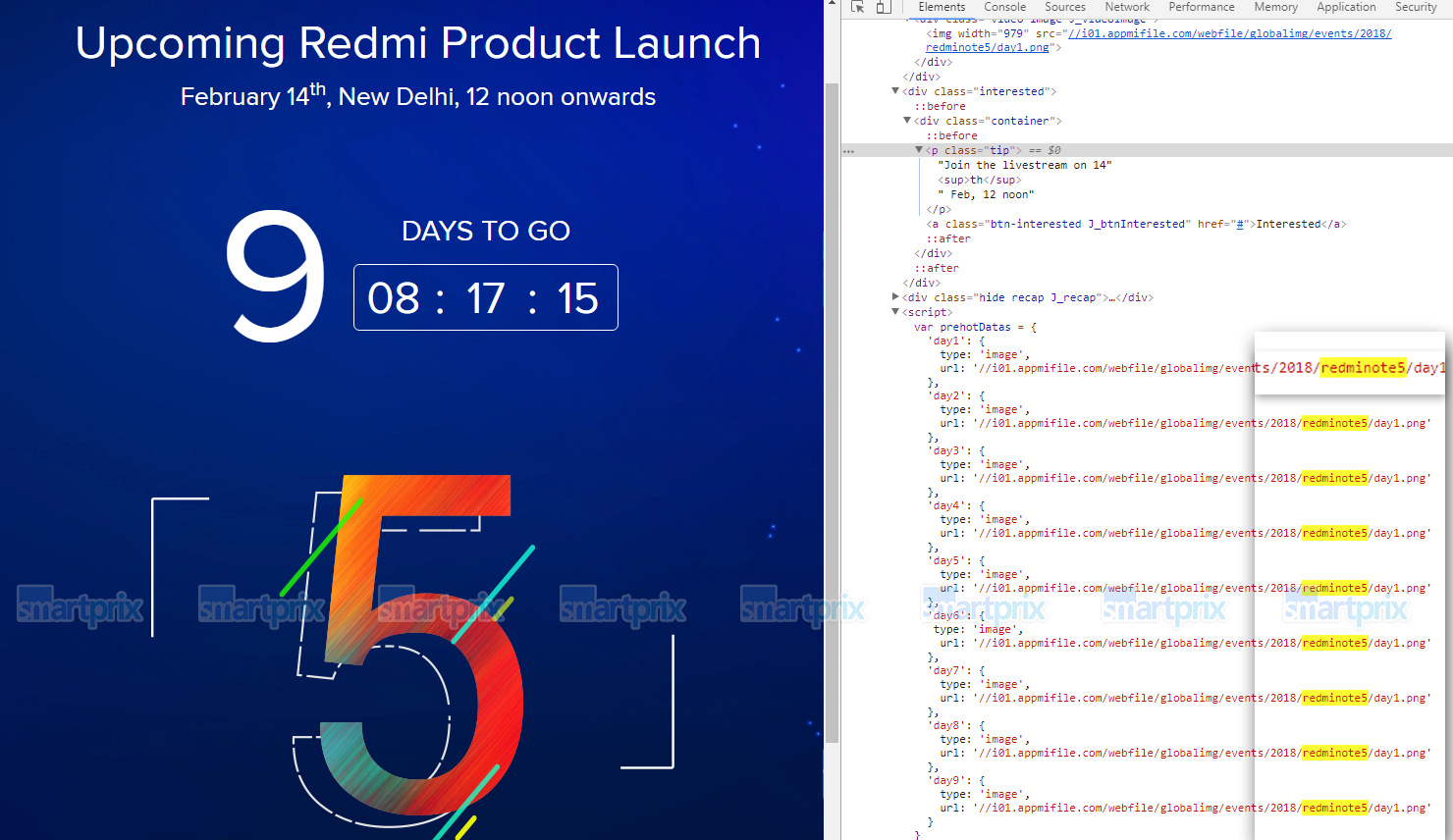Click the 'day8': { line in script
The image size is (1453, 840).
[x=956, y=725]
